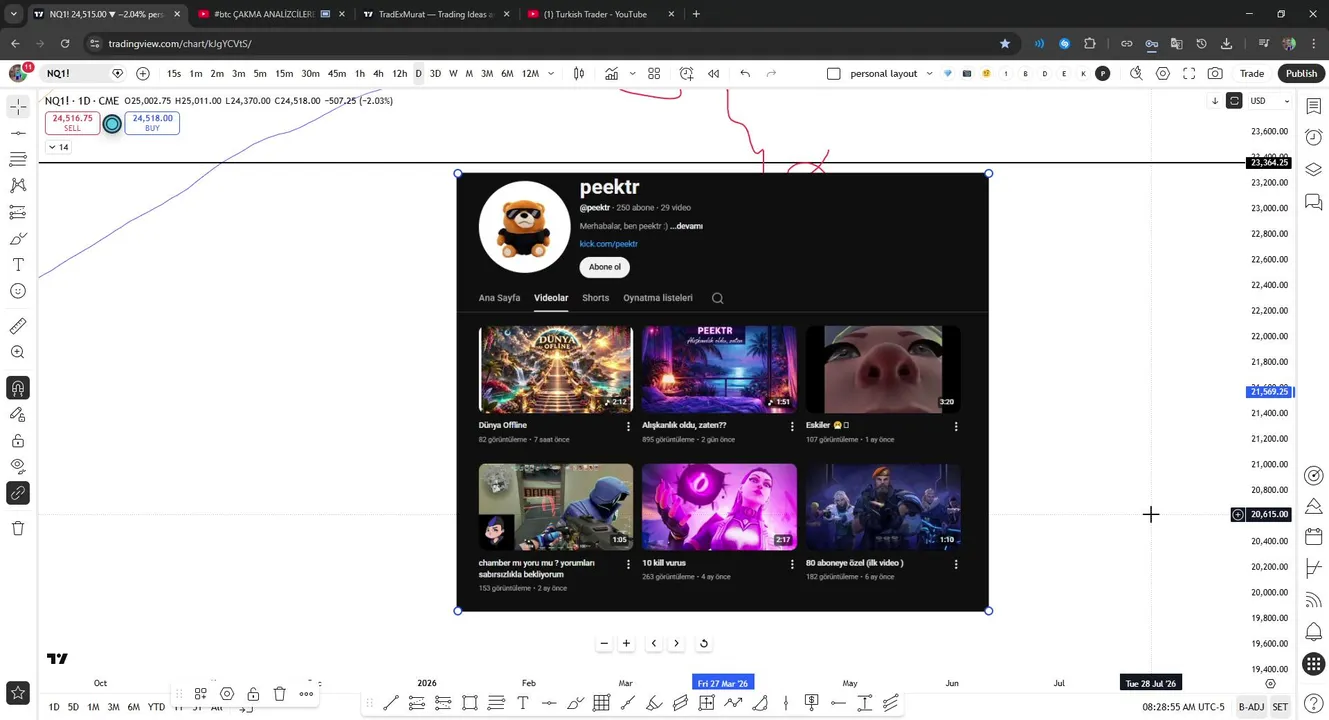
Task: Open the Indicator templates grid icon
Action: (x=654, y=73)
